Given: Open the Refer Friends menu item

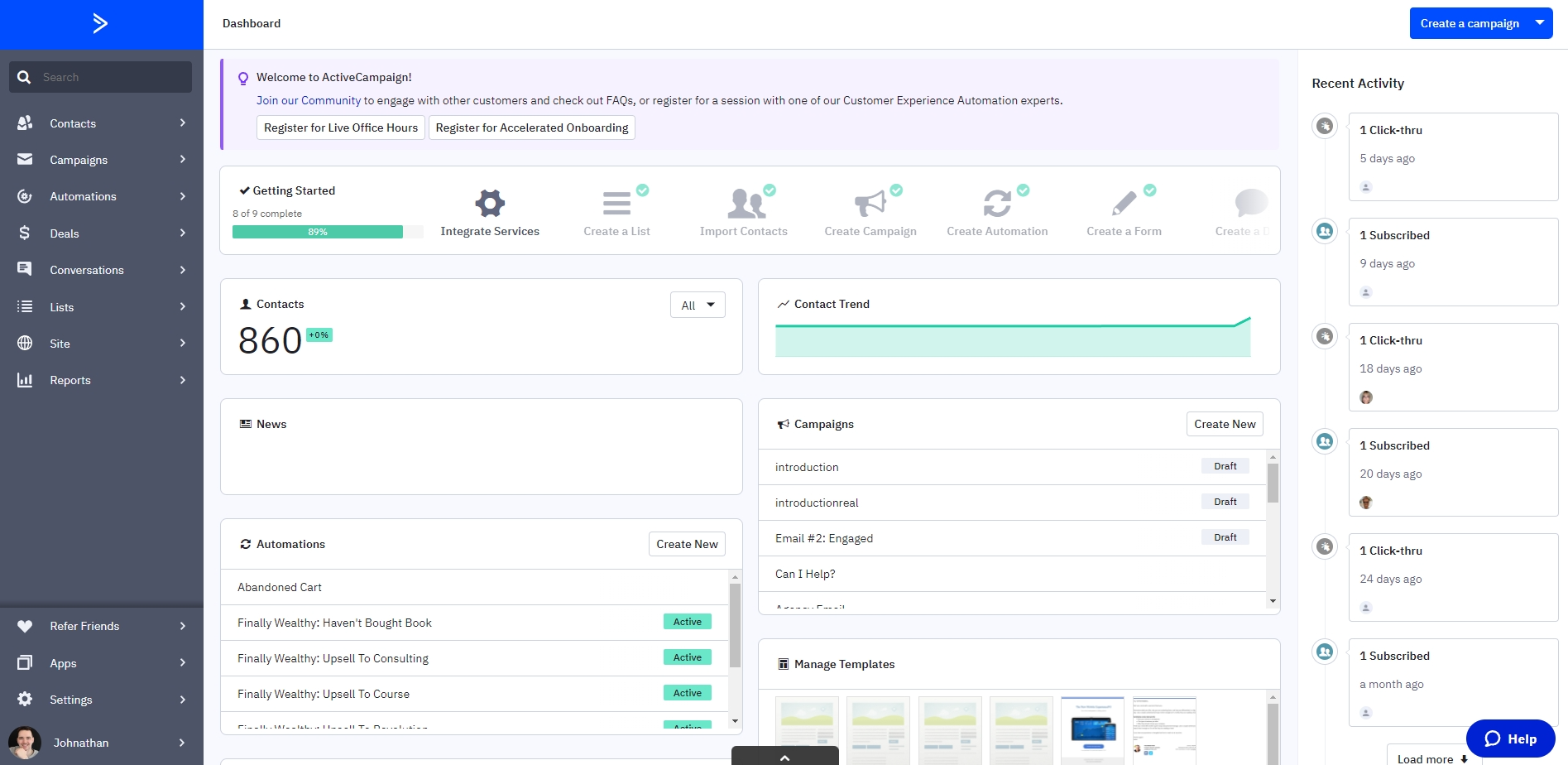Looking at the screenshot, I should click(x=102, y=626).
